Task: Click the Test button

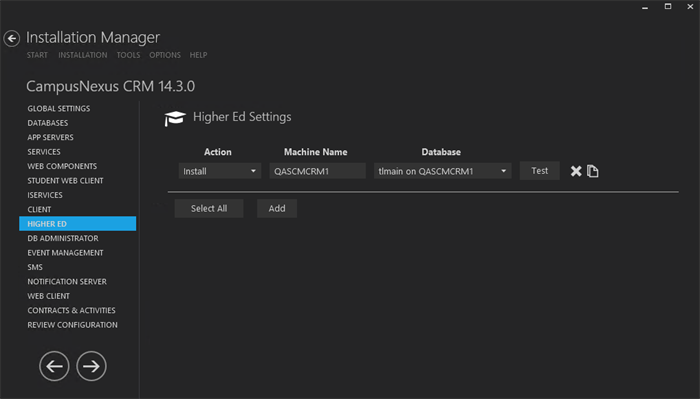Action: point(539,171)
